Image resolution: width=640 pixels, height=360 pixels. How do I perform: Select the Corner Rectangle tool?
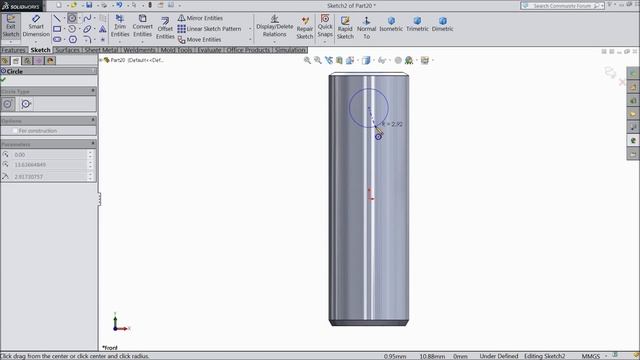tap(57, 29)
